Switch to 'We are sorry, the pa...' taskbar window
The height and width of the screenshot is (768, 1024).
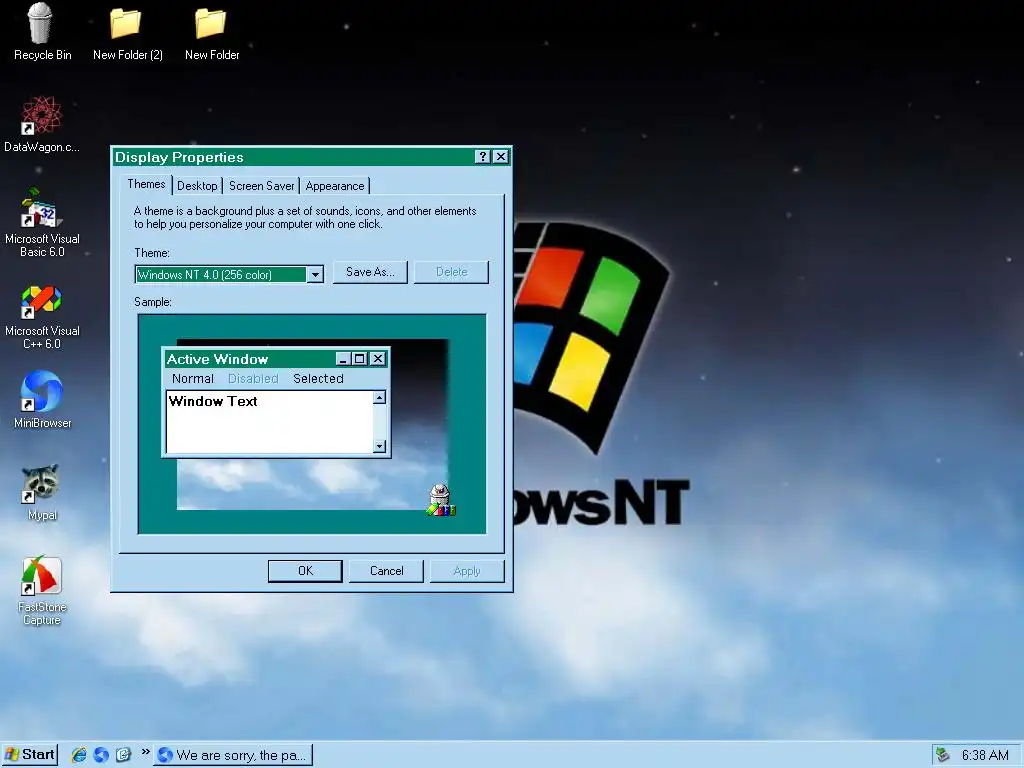point(232,755)
